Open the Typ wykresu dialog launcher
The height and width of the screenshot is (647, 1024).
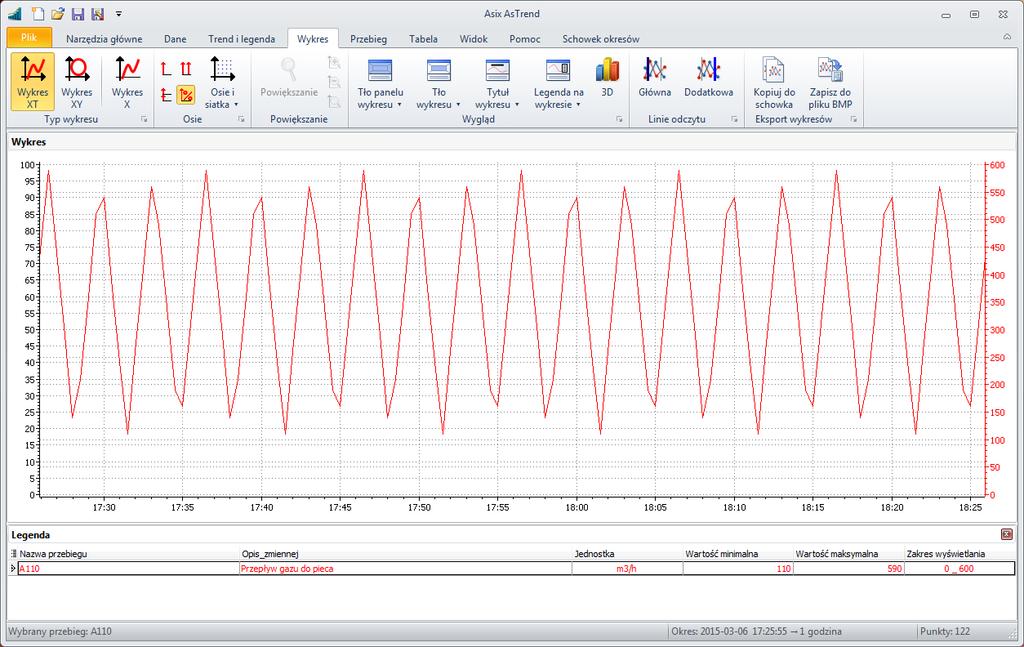click(x=144, y=119)
